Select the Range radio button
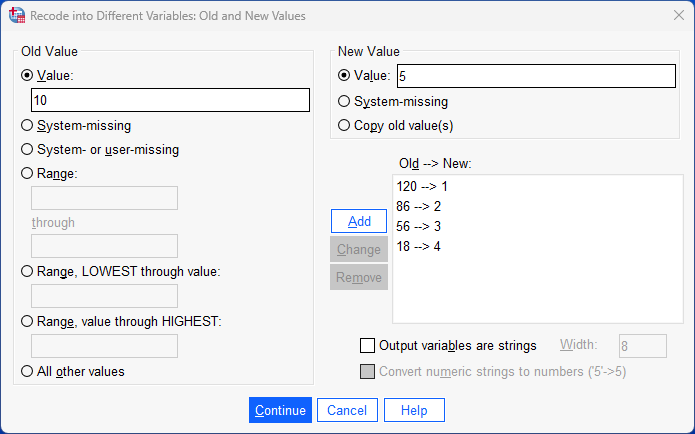This screenshot has width=695, height=434. 27,173
